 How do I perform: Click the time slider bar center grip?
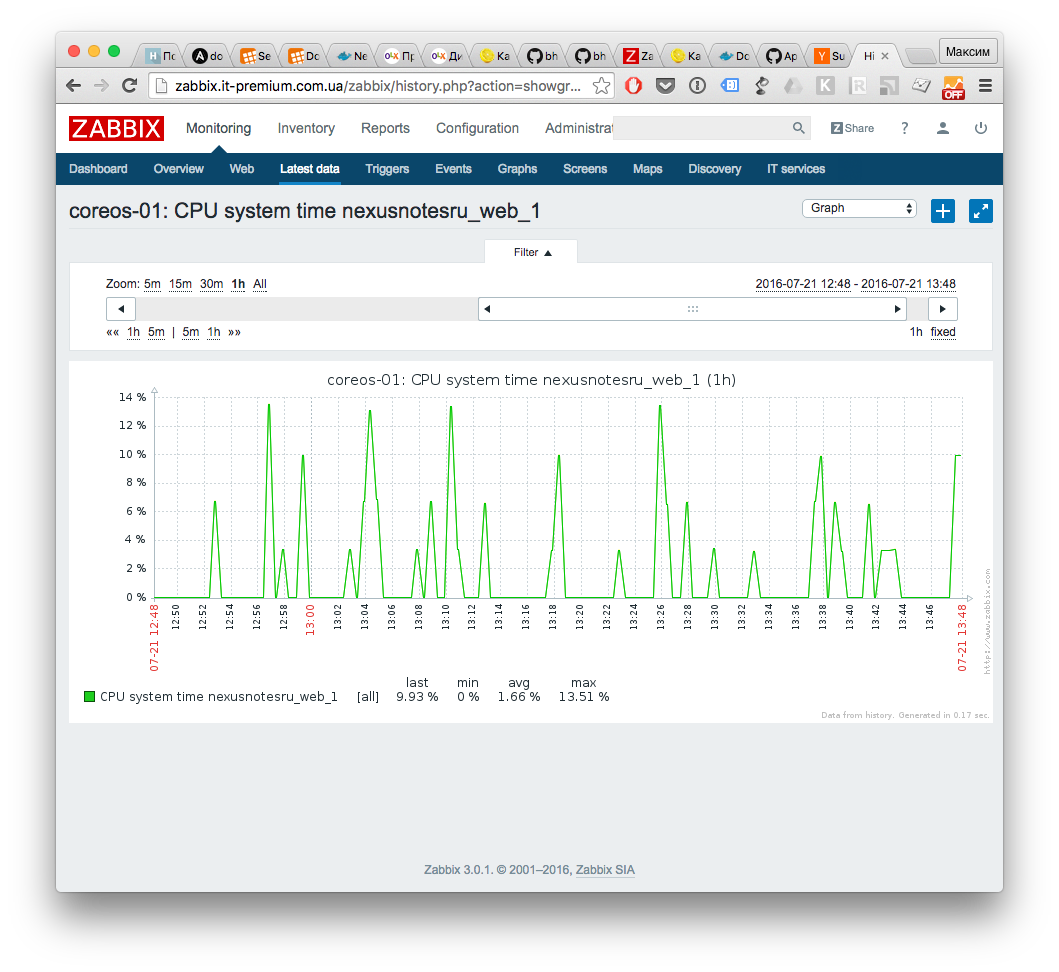(x=692, y=309)
